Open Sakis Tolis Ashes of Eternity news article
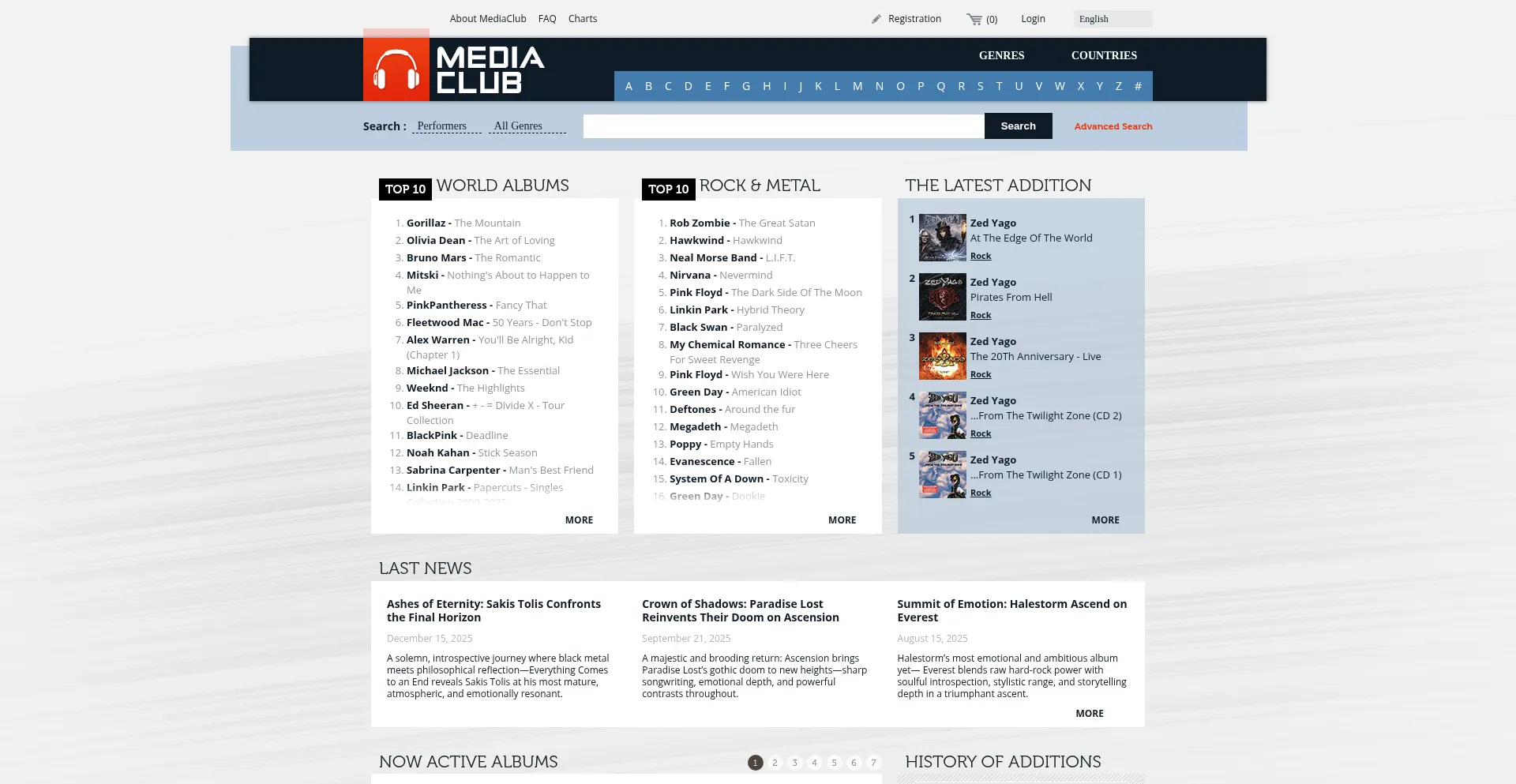This screenshot has width=1516, height=784. (493, 611)
